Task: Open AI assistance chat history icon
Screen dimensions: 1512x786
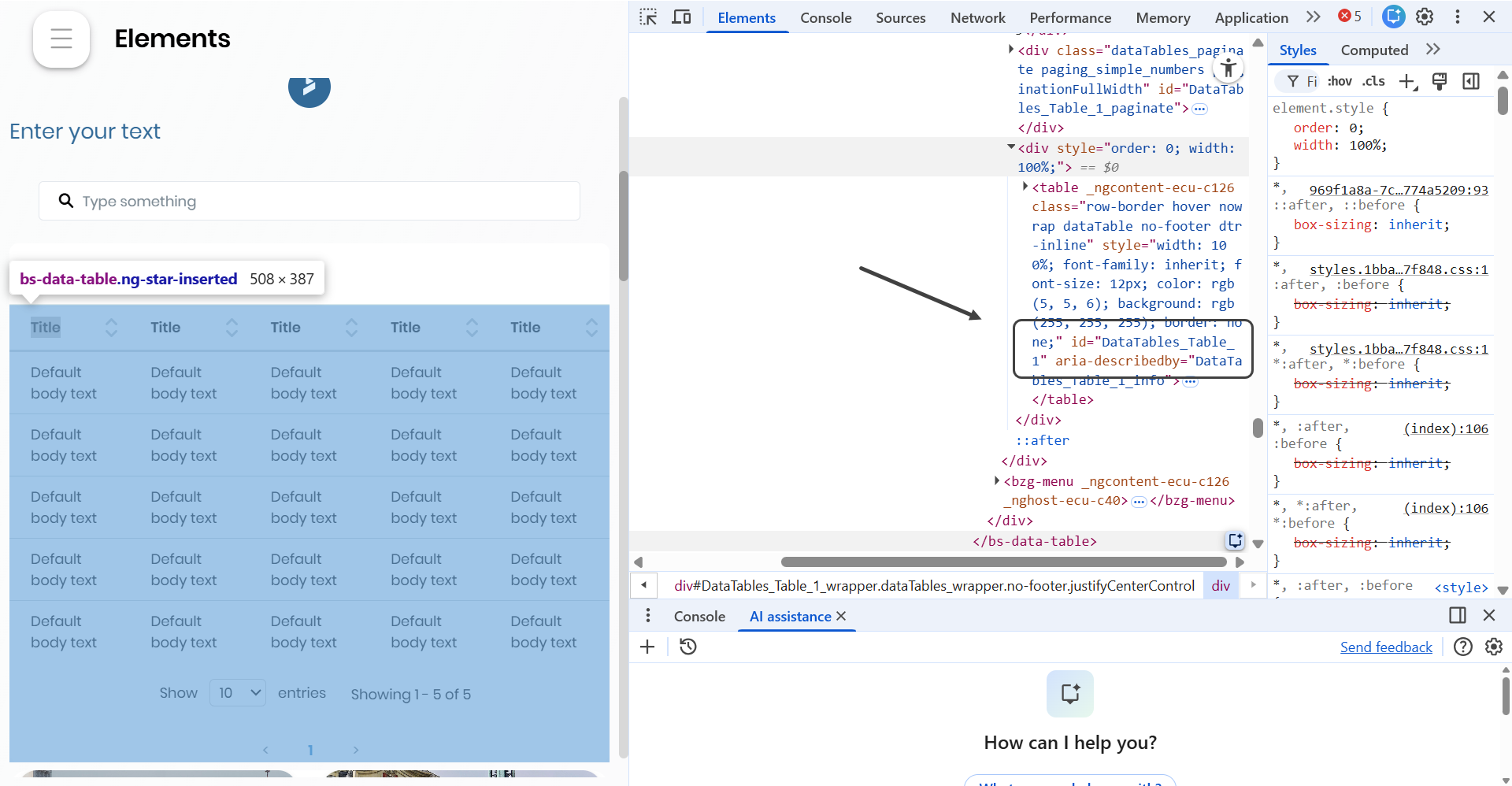Action: point(688,647)
